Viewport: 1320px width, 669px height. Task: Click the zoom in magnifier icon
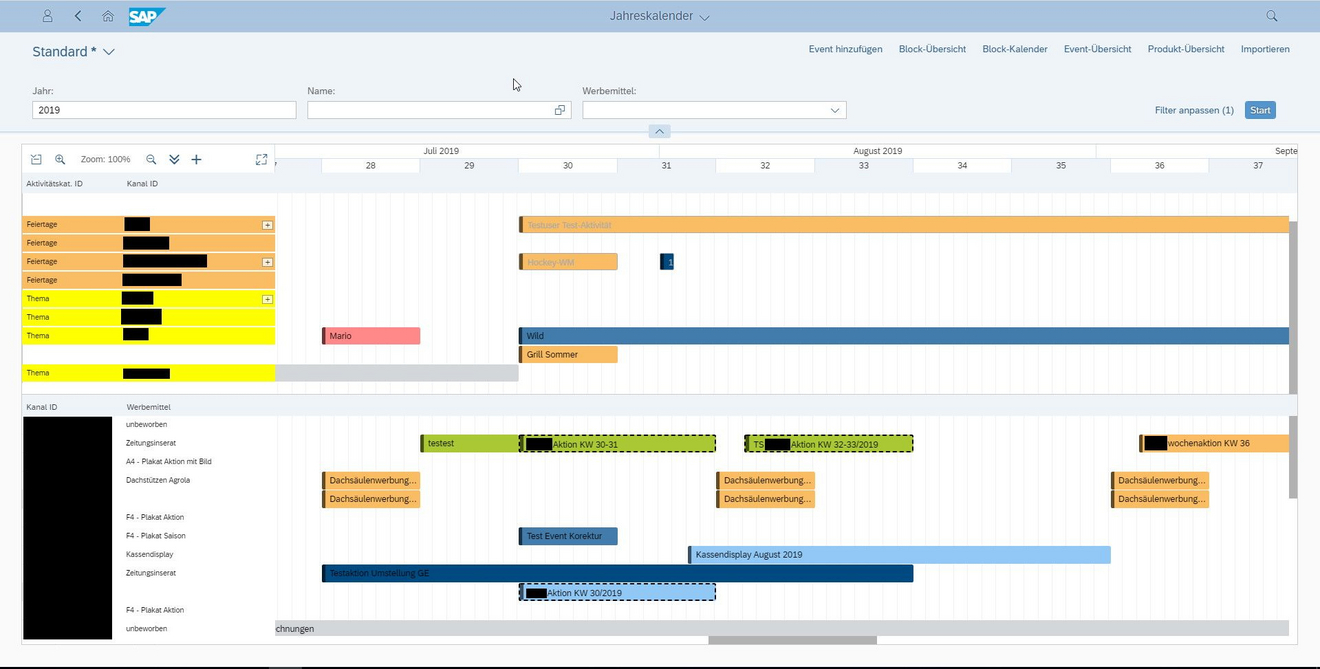tap(60, 159)
